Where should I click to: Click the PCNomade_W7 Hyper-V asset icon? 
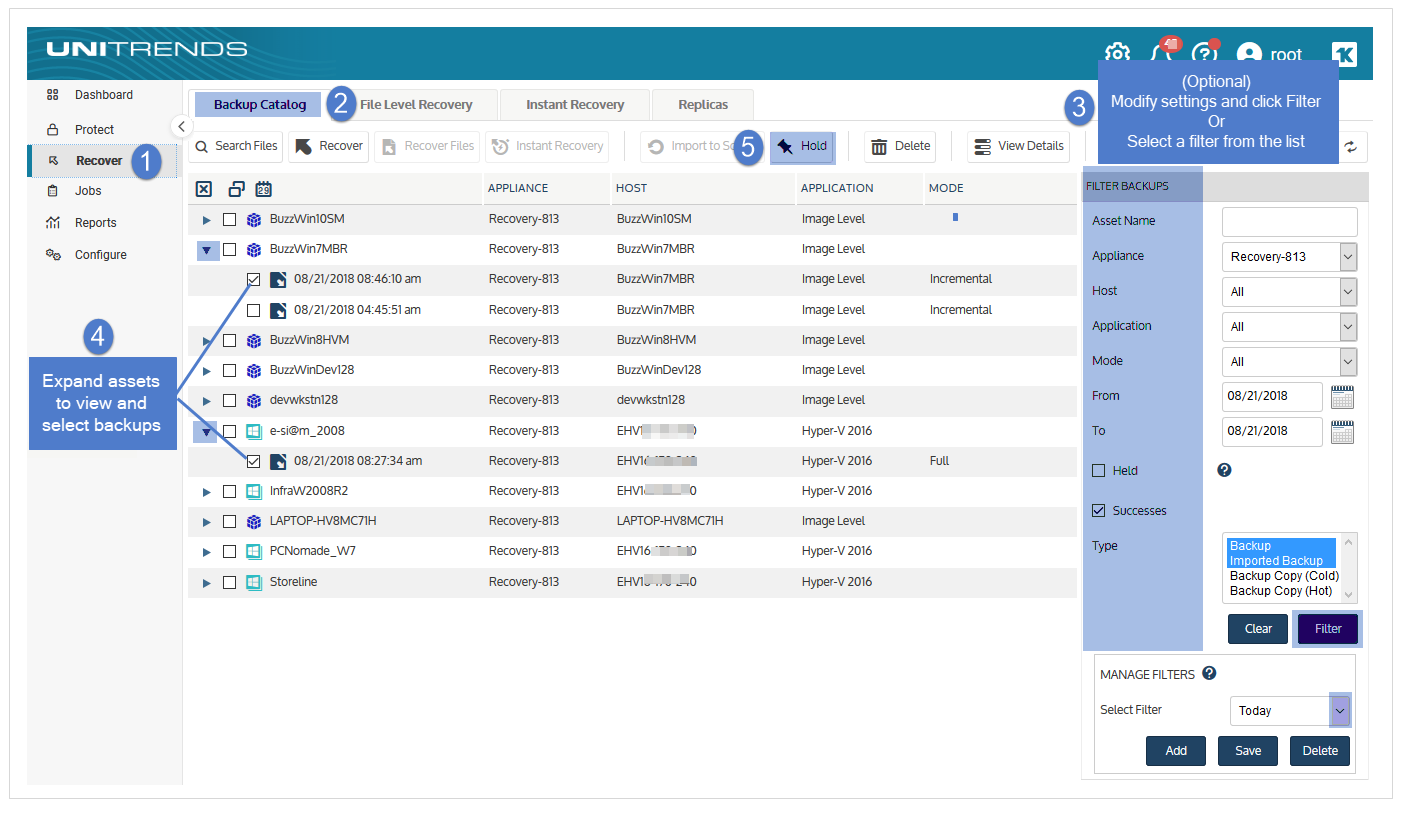click(253, 552)
